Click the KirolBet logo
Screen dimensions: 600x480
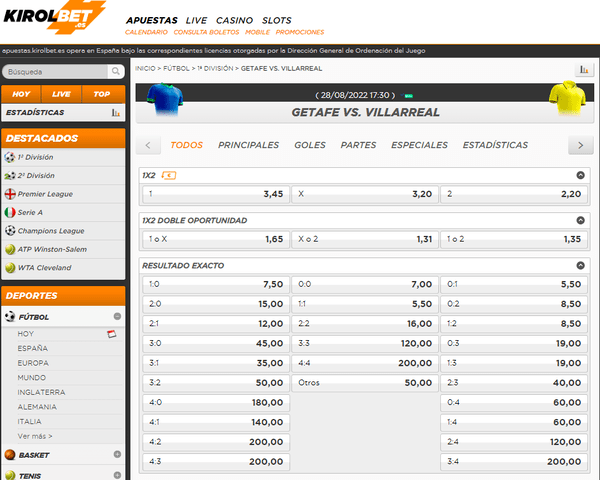coord(55,17)
